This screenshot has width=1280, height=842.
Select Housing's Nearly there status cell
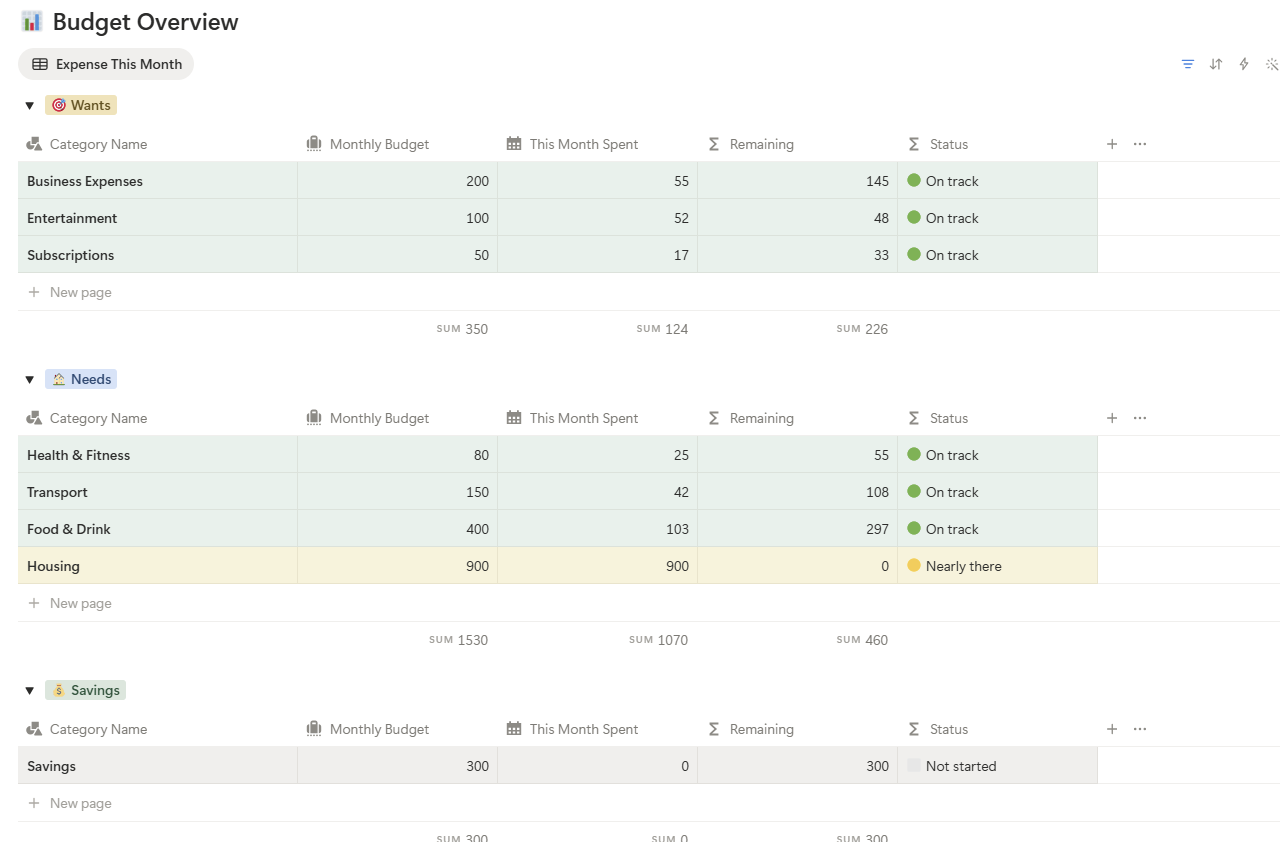(998, 566)
